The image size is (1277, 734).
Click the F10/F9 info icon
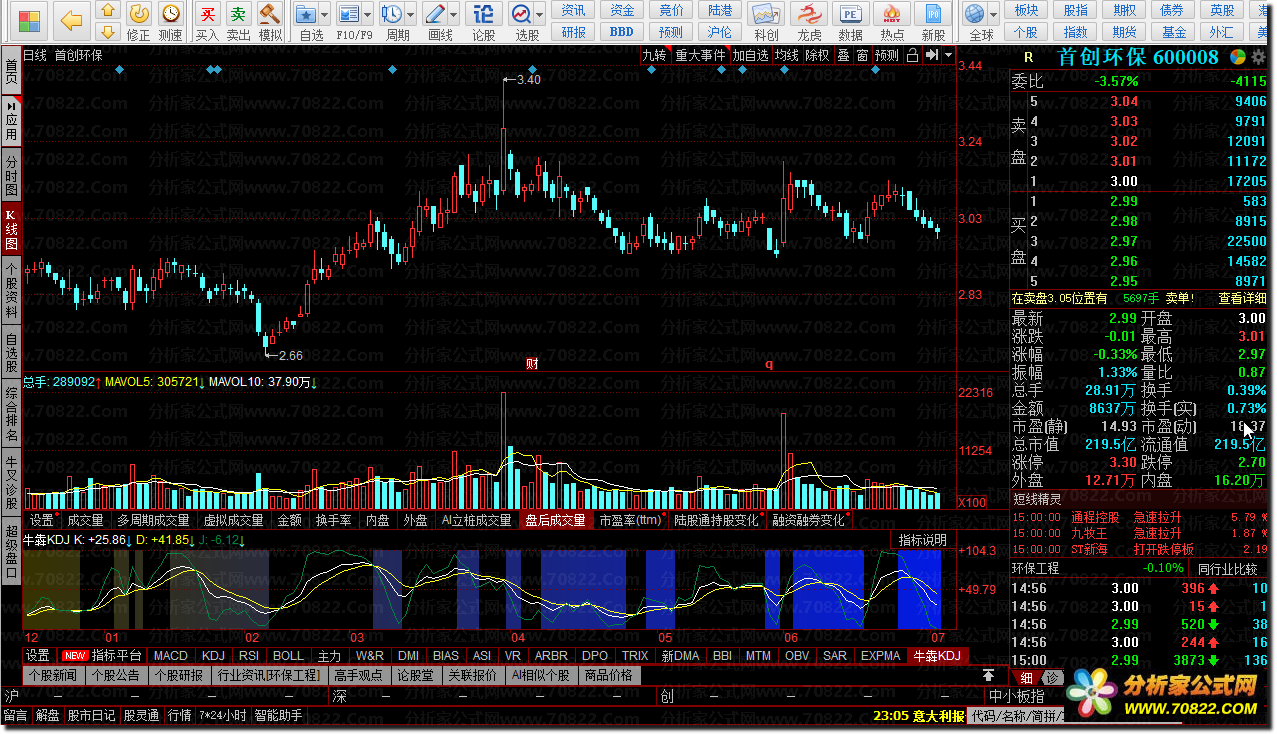[x=349, y=14]
